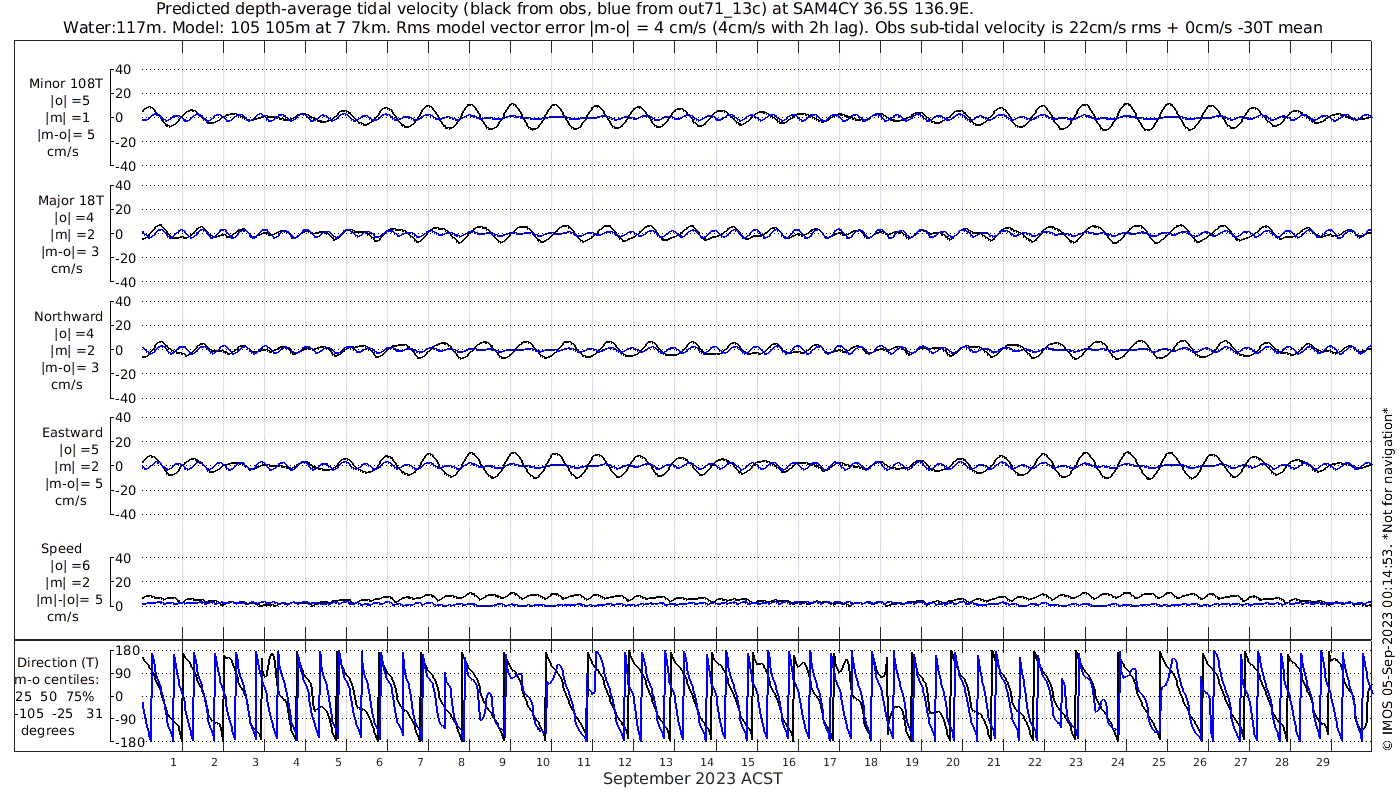The image size is (1400, 800).
Task: Click "|o| =5" under Minor 108T
Action: [71, 101]
